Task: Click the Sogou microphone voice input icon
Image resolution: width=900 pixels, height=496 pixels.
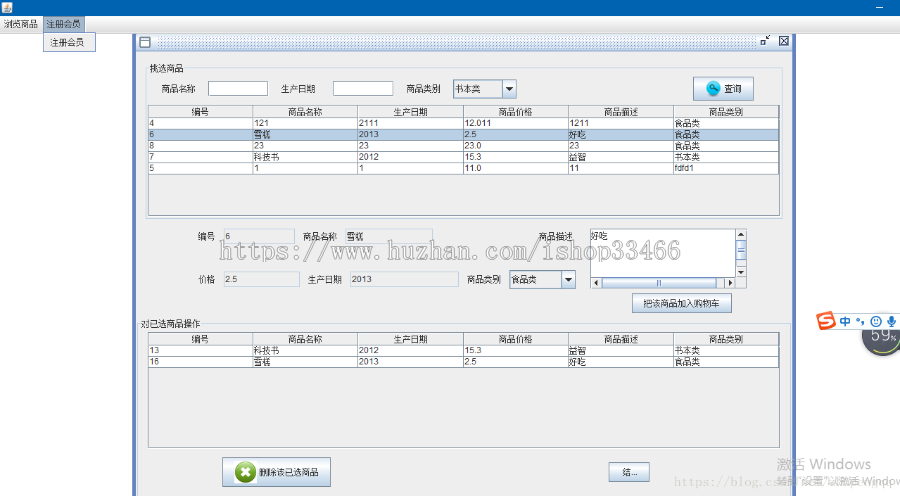Action: 891,321
